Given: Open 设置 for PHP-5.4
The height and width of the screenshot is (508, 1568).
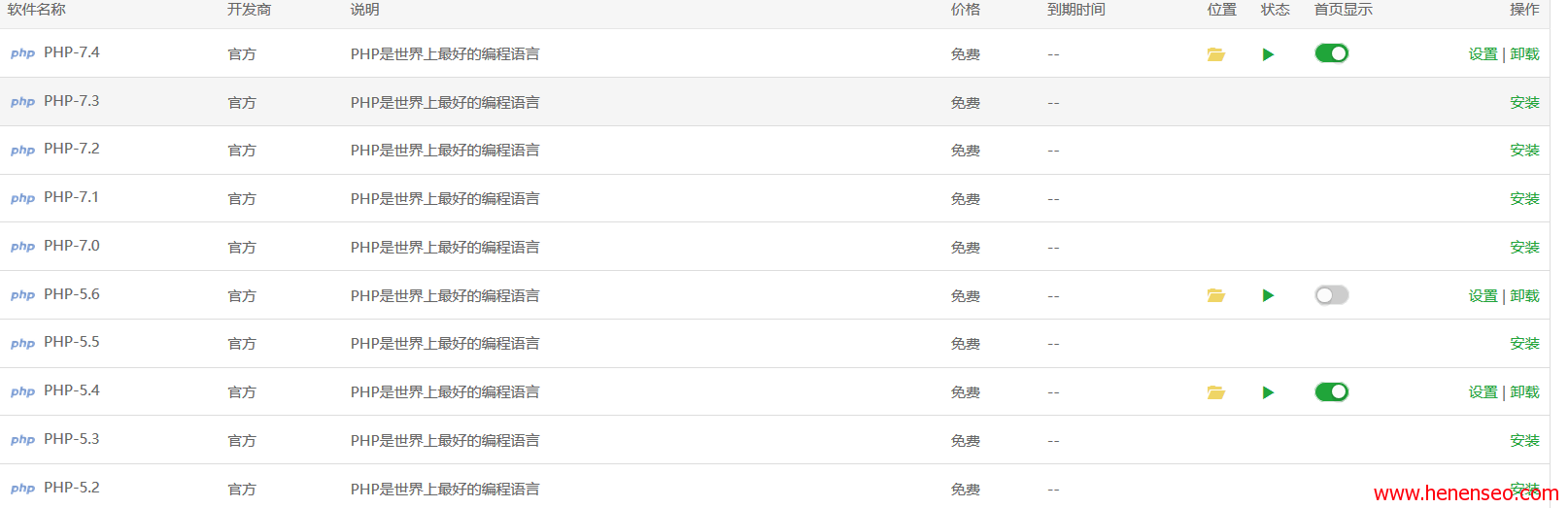Looking at the screenshot, I should click(x=1483, y=392).
